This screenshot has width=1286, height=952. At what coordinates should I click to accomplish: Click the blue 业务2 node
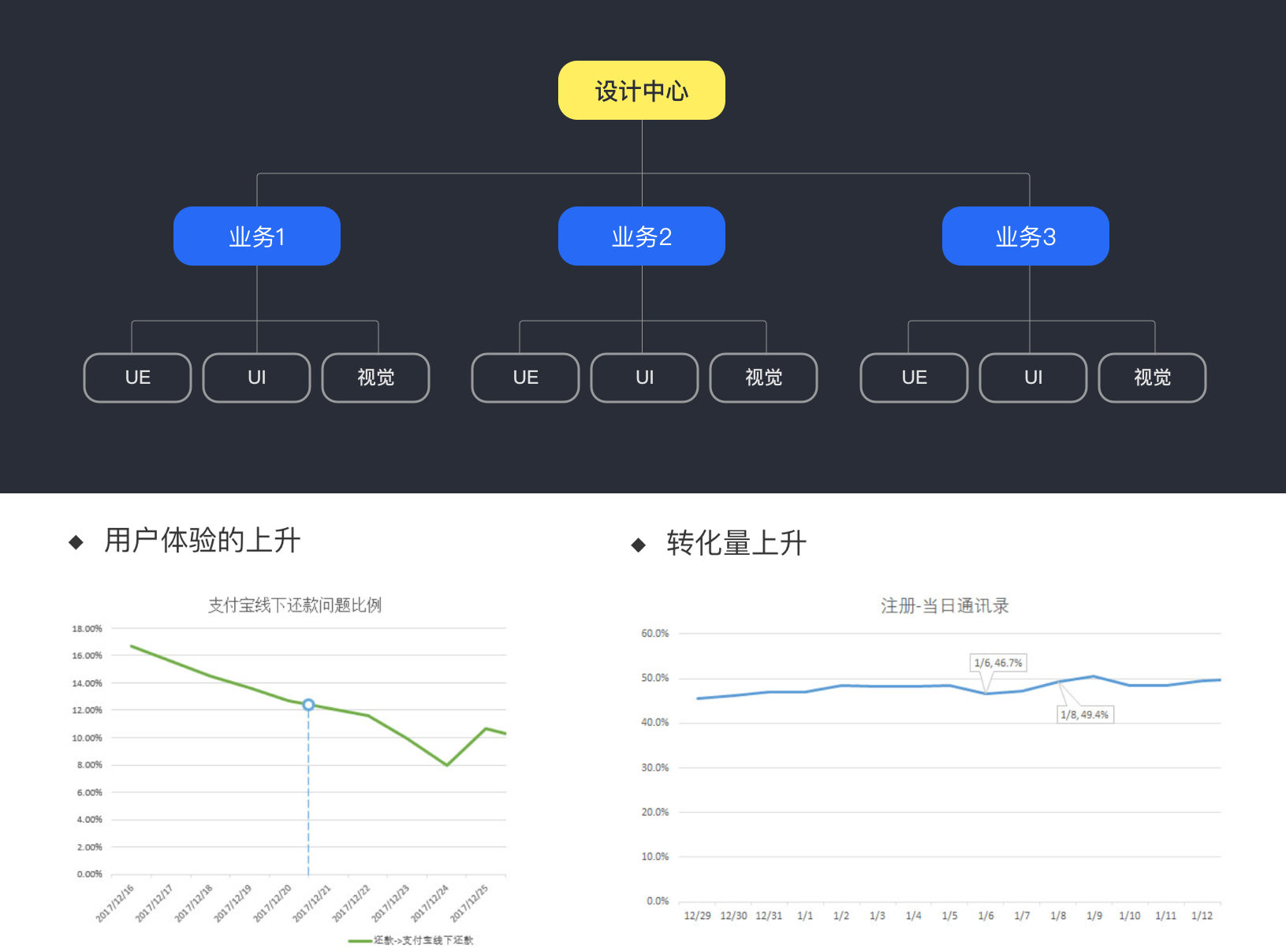click(642, 236)
